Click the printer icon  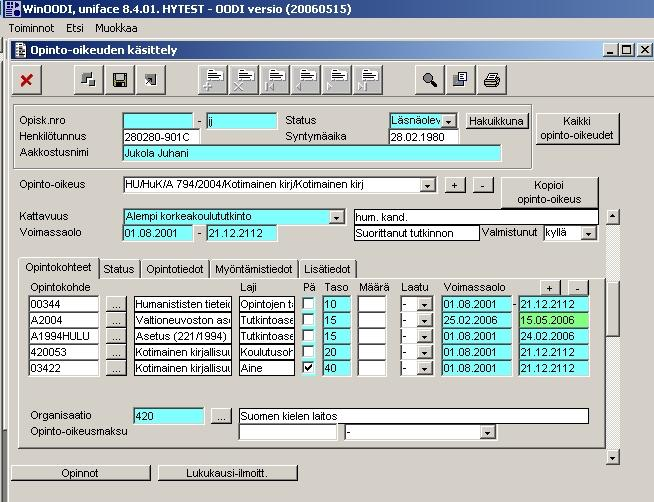pos(492,80)
